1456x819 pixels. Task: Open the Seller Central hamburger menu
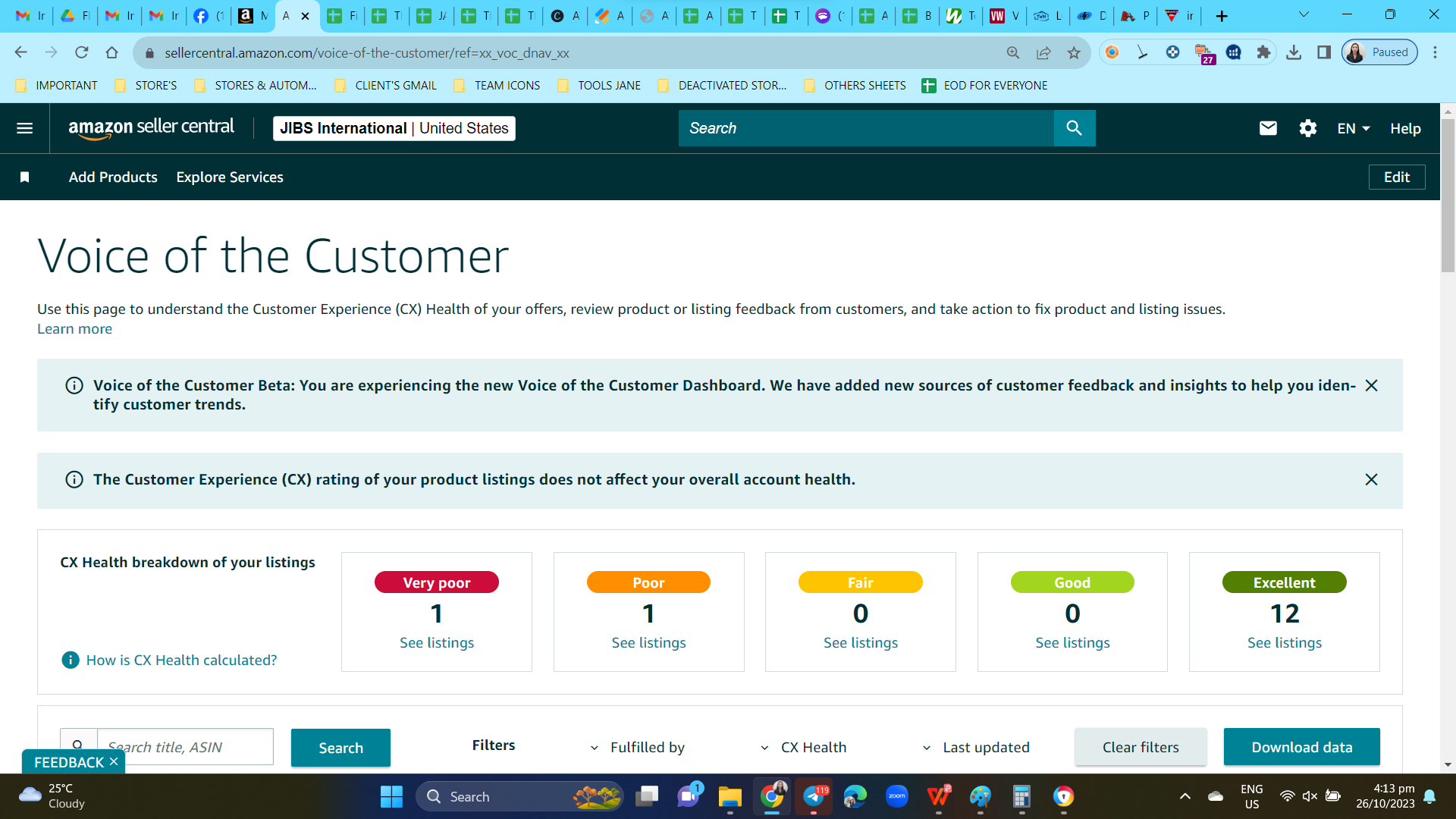[x=24, y=128]
